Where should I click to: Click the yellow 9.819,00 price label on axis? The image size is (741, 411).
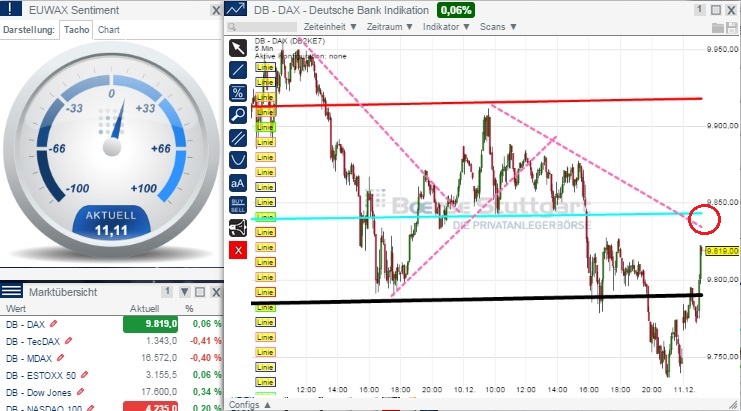click(x=722, y=251)
